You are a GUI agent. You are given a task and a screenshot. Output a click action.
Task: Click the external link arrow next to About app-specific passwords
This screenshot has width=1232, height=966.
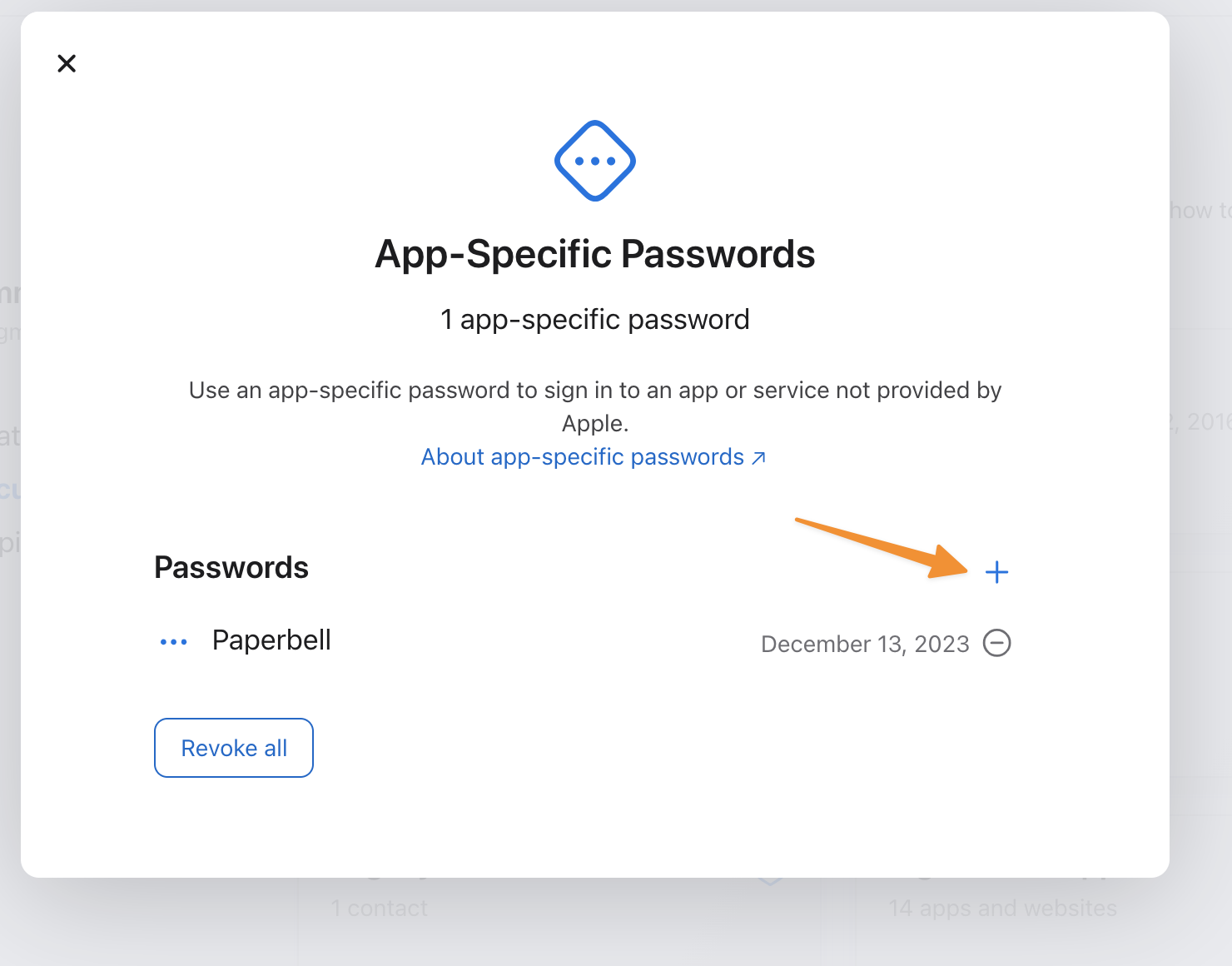pos(758,457)
